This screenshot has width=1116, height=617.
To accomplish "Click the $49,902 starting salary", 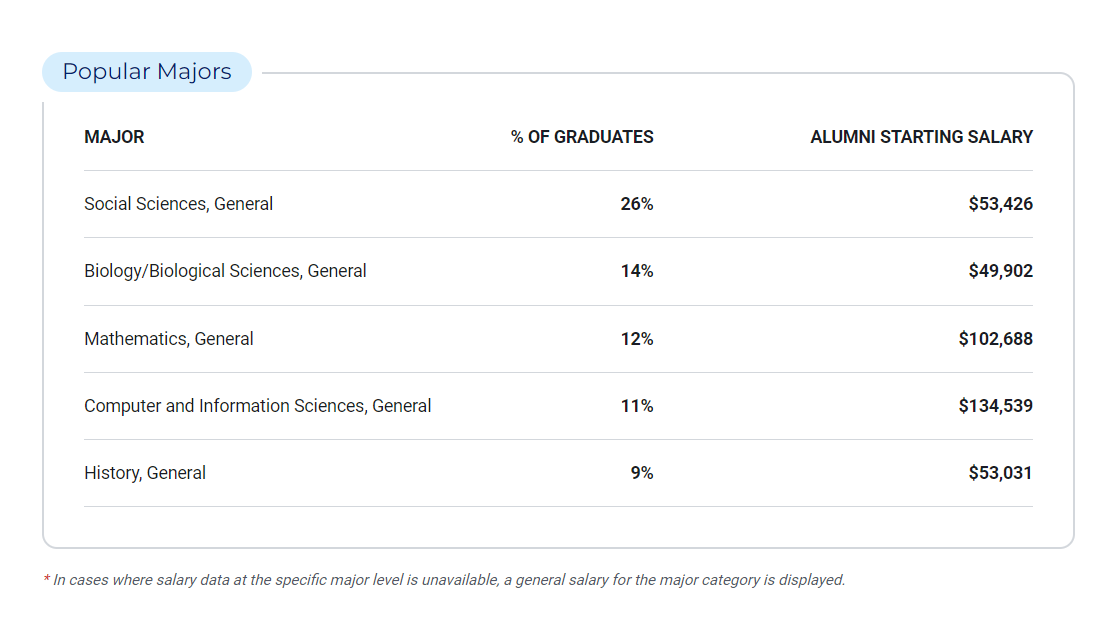I will (x=1000, y=271).
